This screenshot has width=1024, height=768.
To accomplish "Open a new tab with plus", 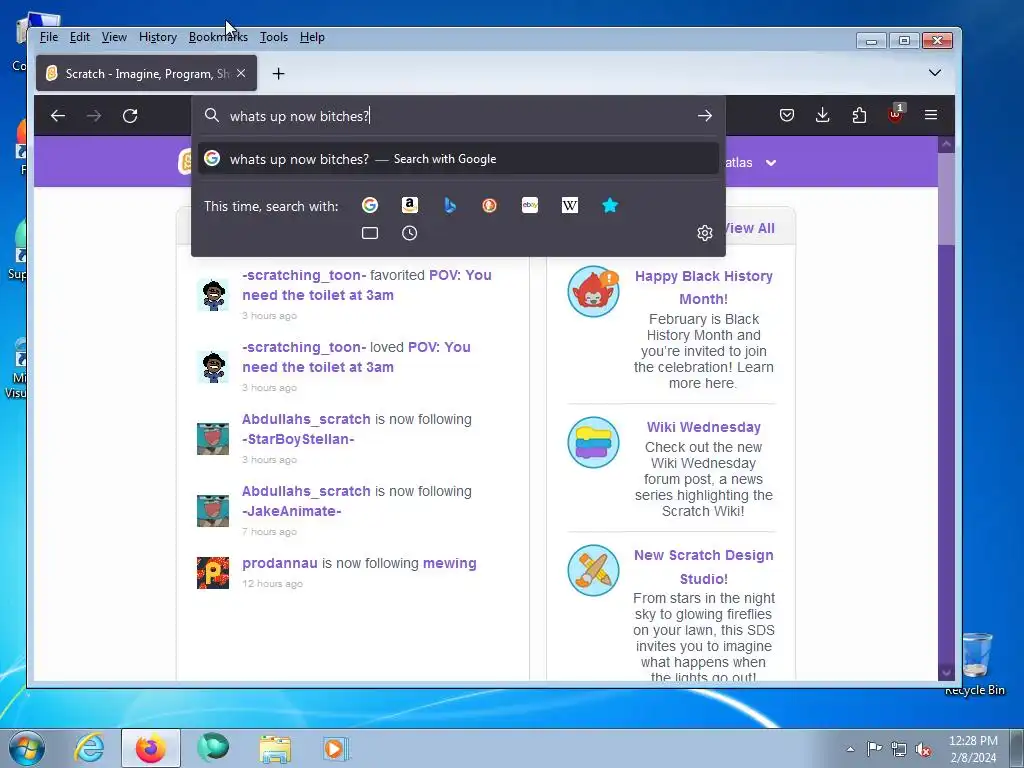I will click(278, 74).
